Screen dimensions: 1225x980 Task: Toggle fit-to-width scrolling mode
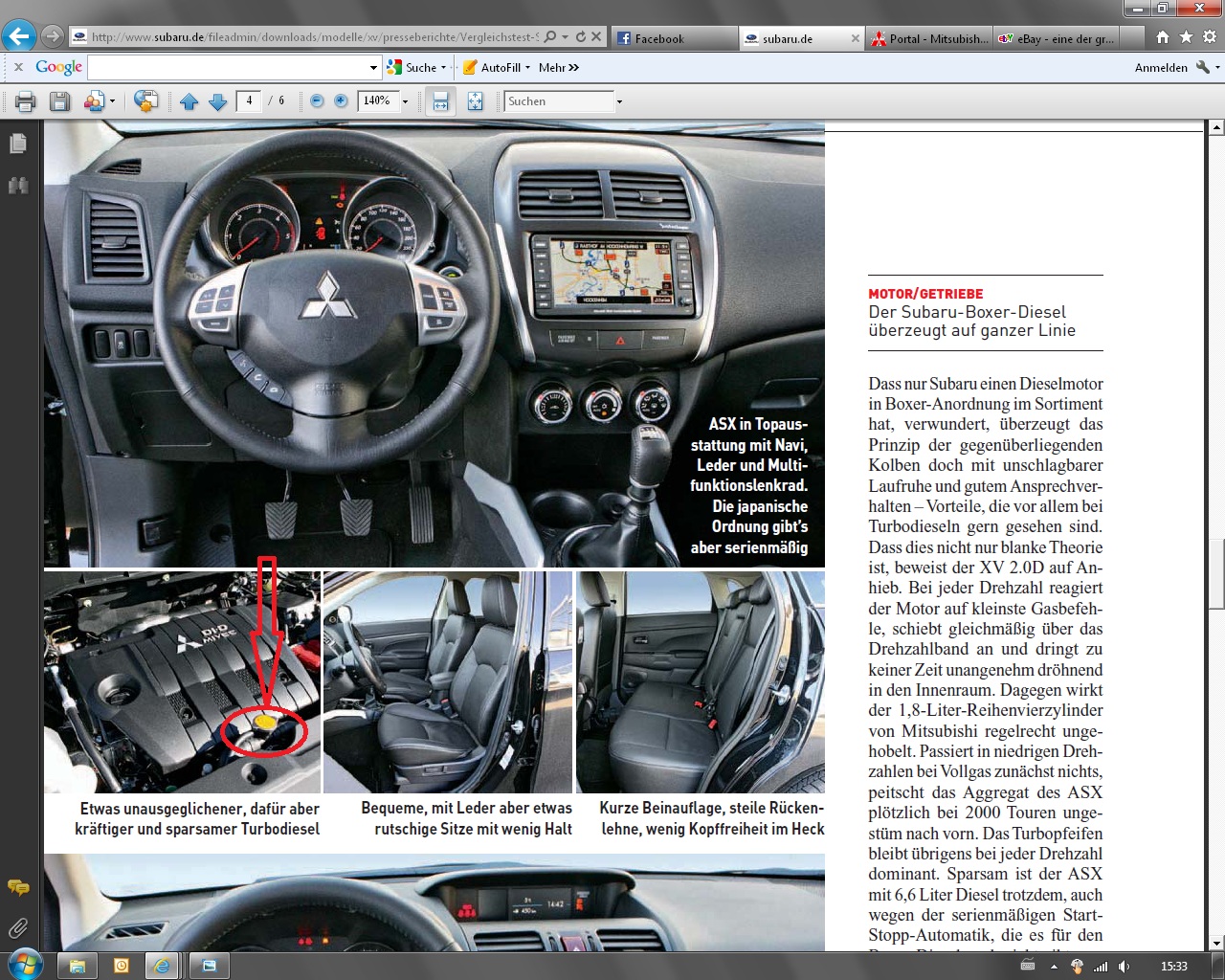[440, 101]
